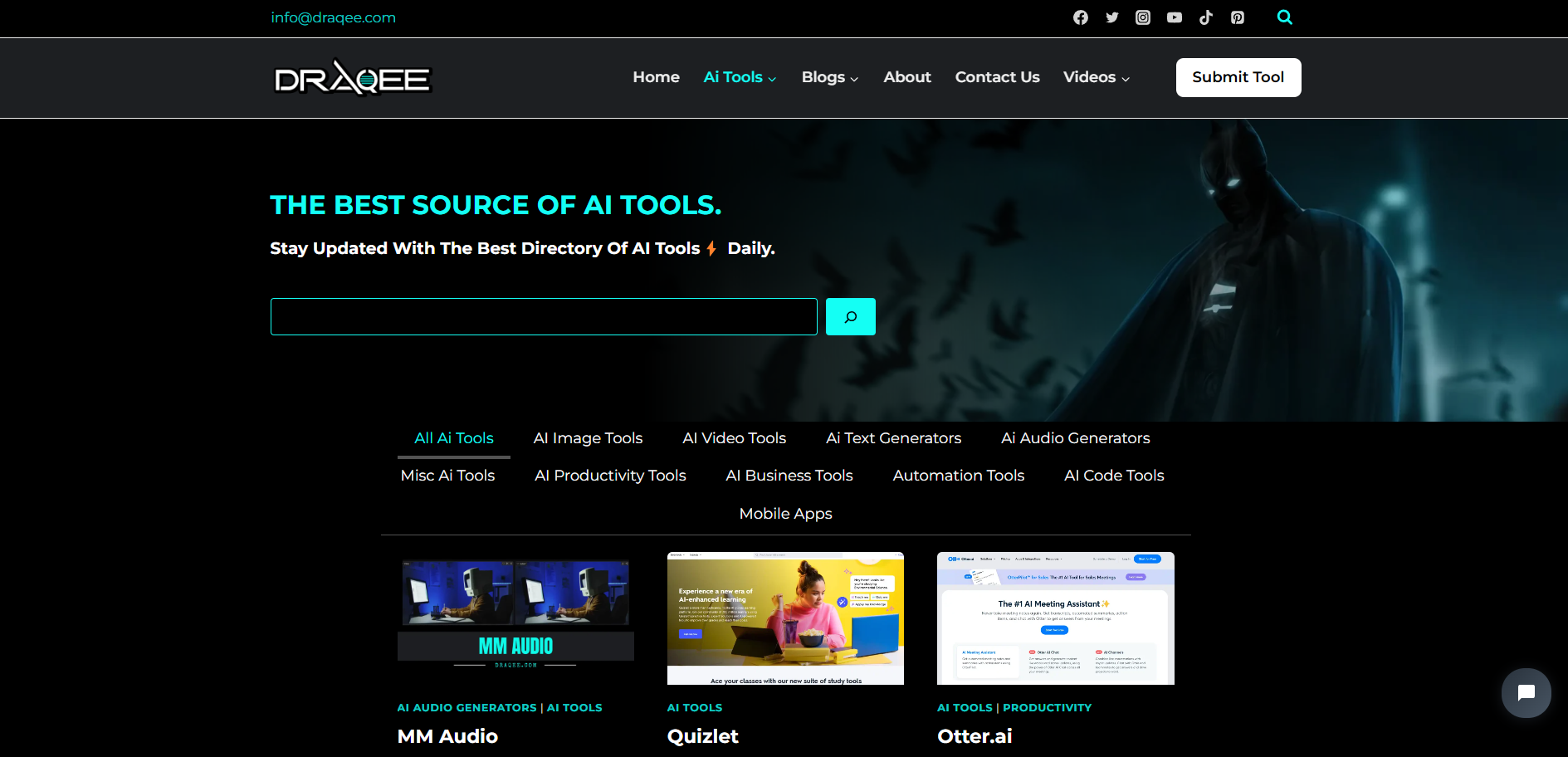This screenshot has width=1568, height=757.
Task: Expand the Ai Tools dropdown menu
Action: pos(740,77)
